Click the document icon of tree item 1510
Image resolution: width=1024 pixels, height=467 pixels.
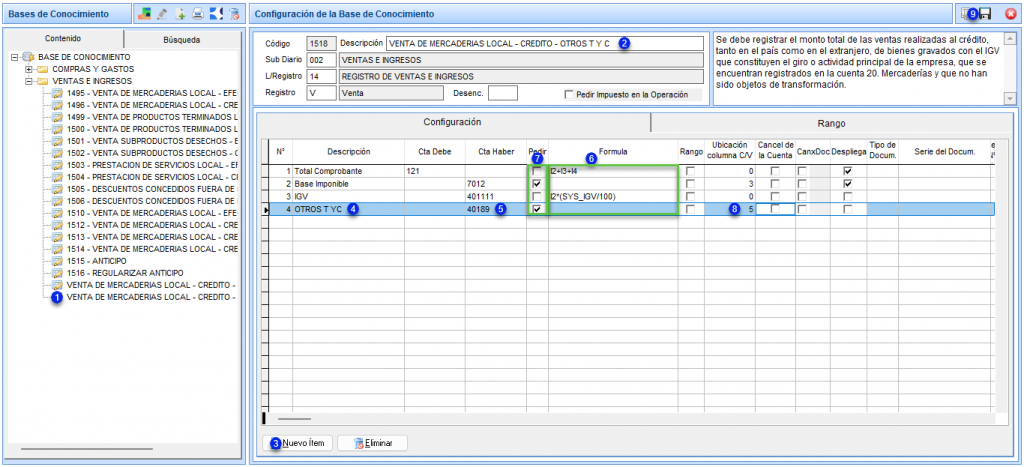point(57,213)
